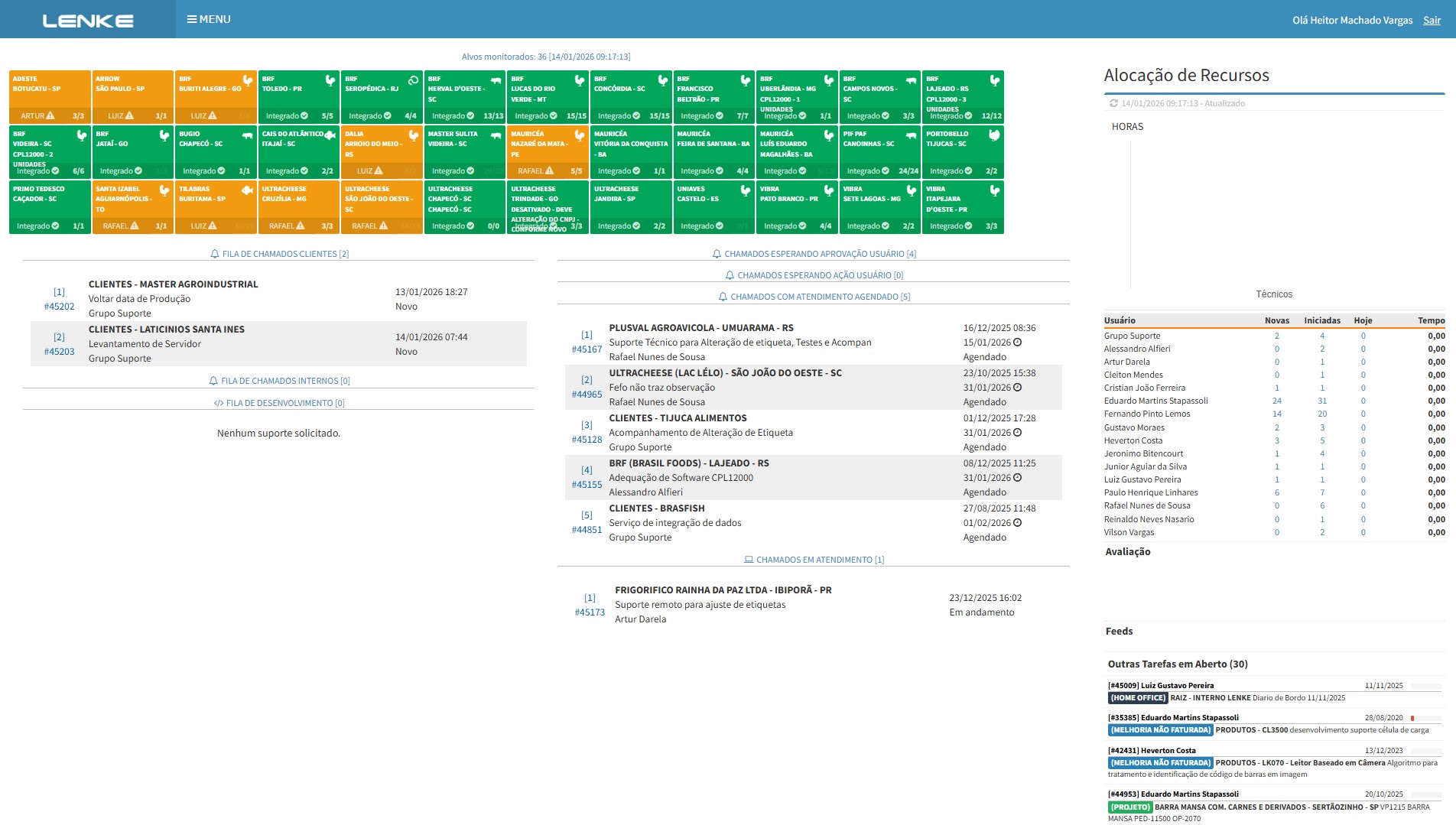Screen dimensions: 1456x825
Task: Open the hamburger MENU in header
Action: pyautogui.click(x=209, y=19)
